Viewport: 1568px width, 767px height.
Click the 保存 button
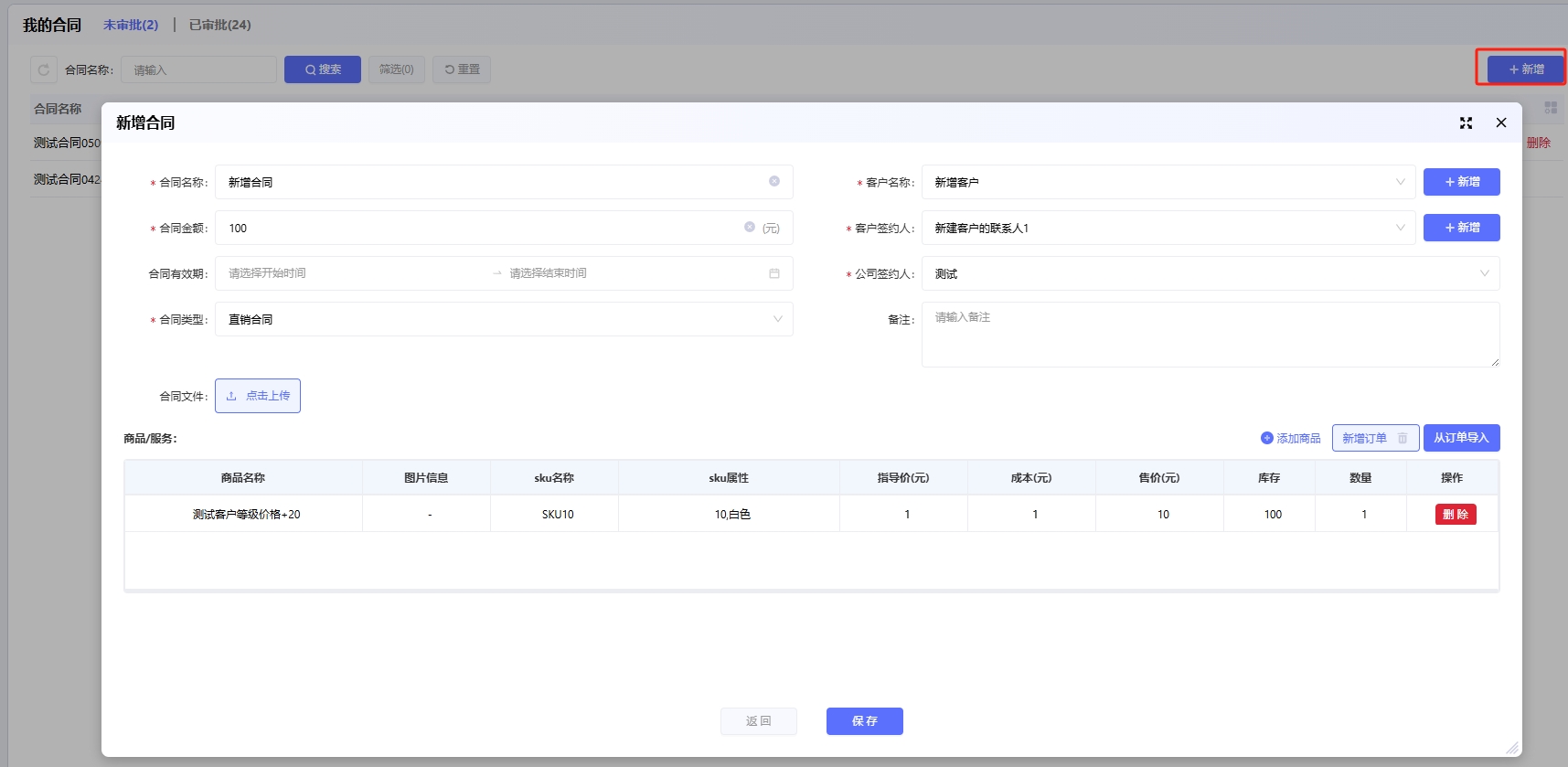click(864, 721)
